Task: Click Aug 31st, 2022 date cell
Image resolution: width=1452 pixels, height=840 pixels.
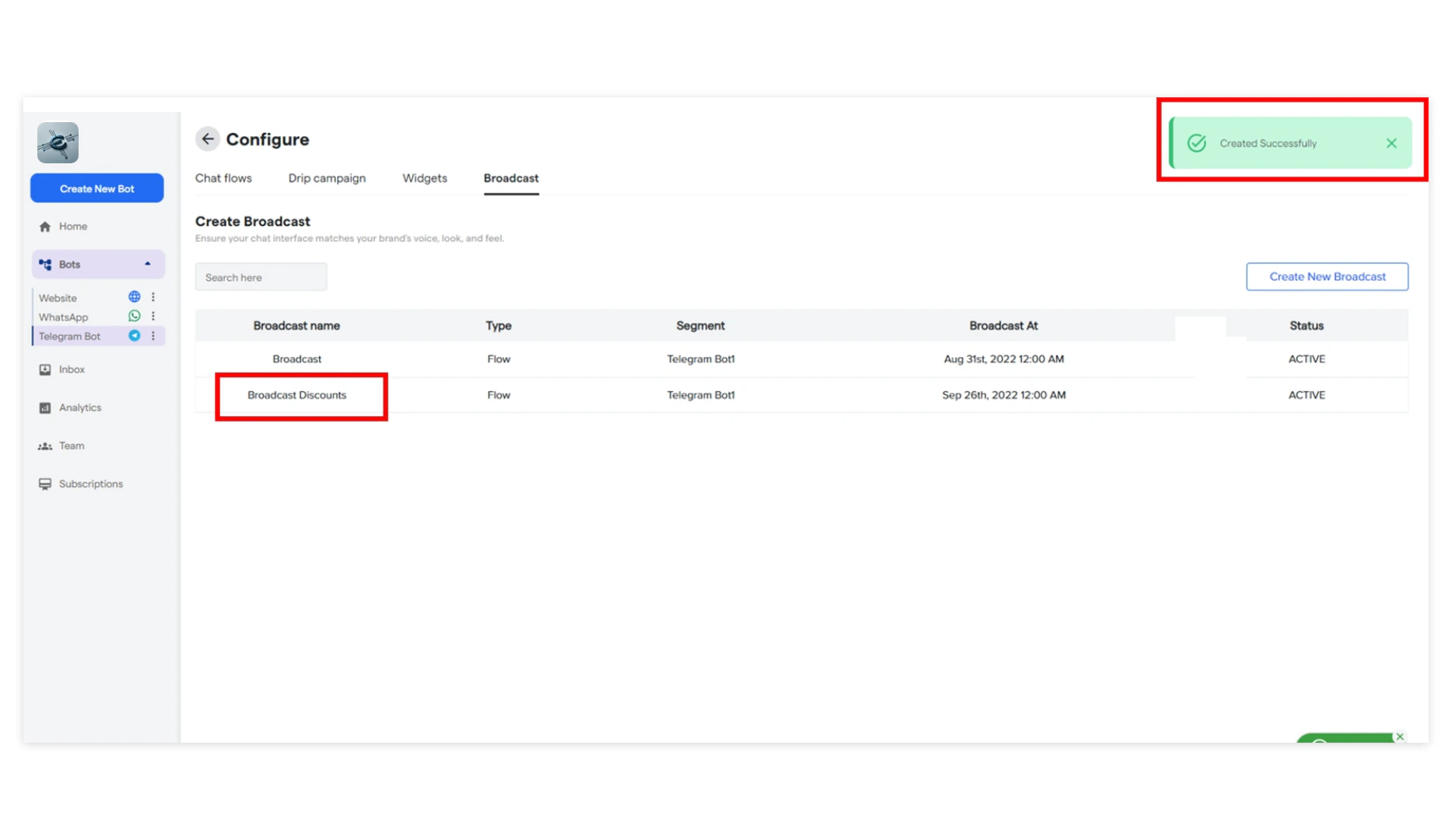Action: pyautogui.click(x=1004, y=359)
